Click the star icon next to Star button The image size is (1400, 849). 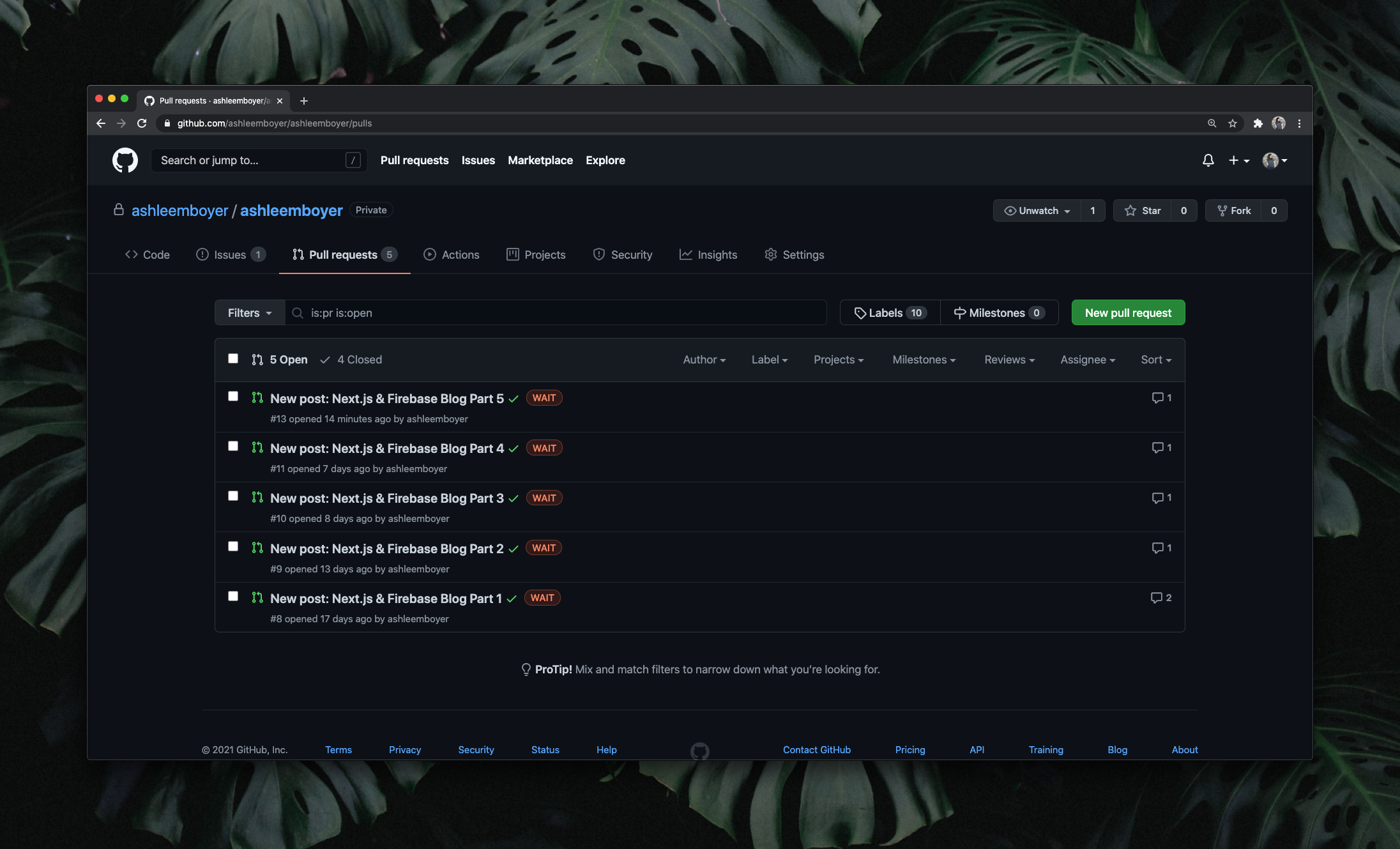(1131, 210)
